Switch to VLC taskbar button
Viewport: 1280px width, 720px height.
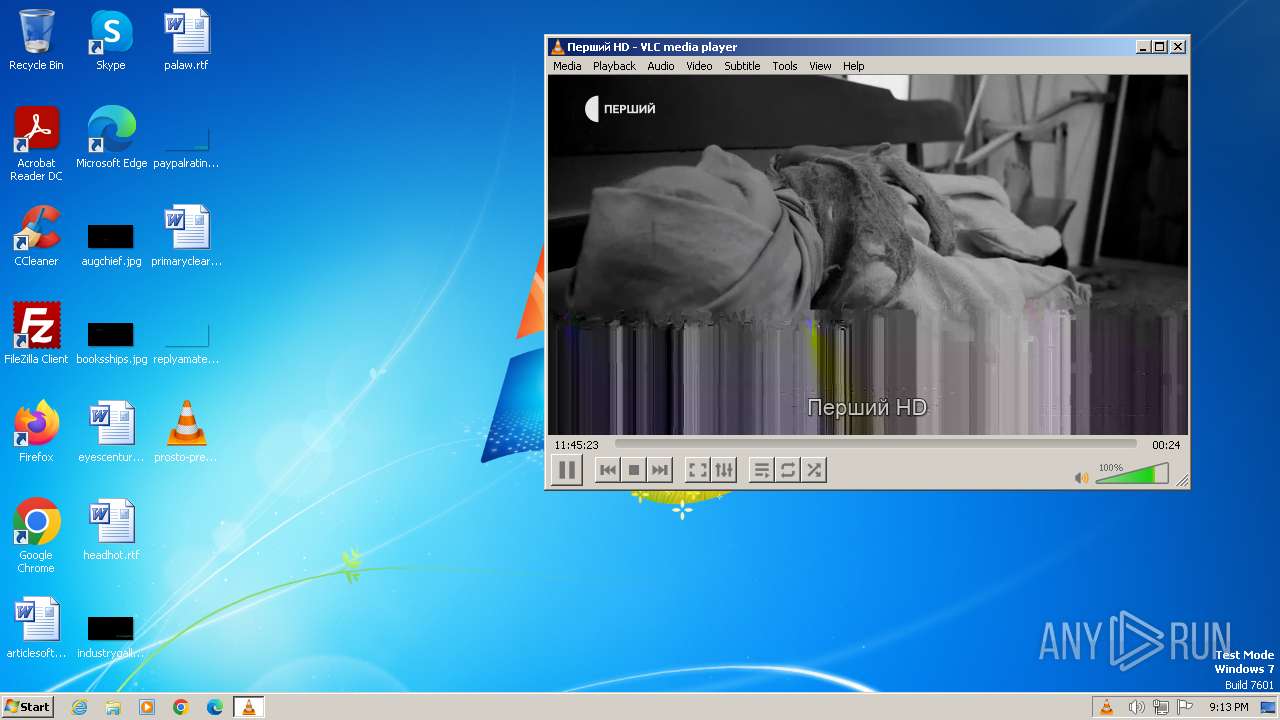(249, 707)
